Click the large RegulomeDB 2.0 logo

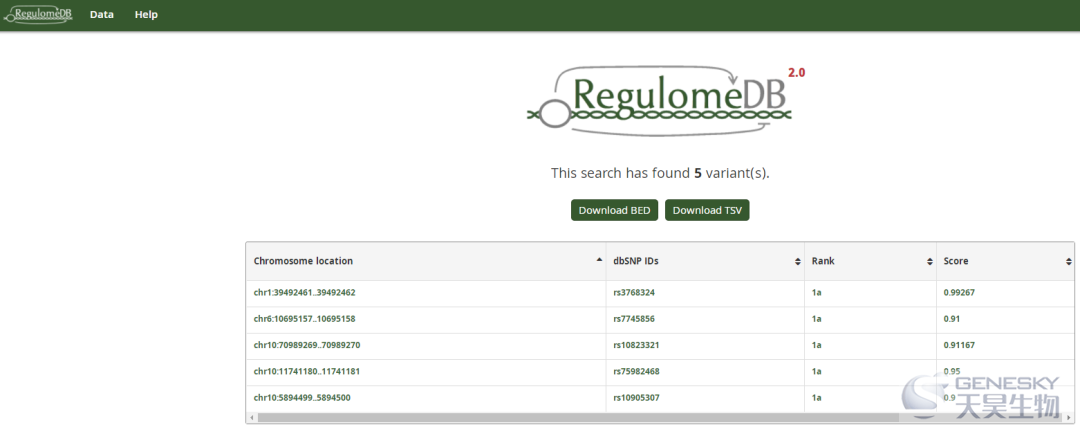click(665, 101)
